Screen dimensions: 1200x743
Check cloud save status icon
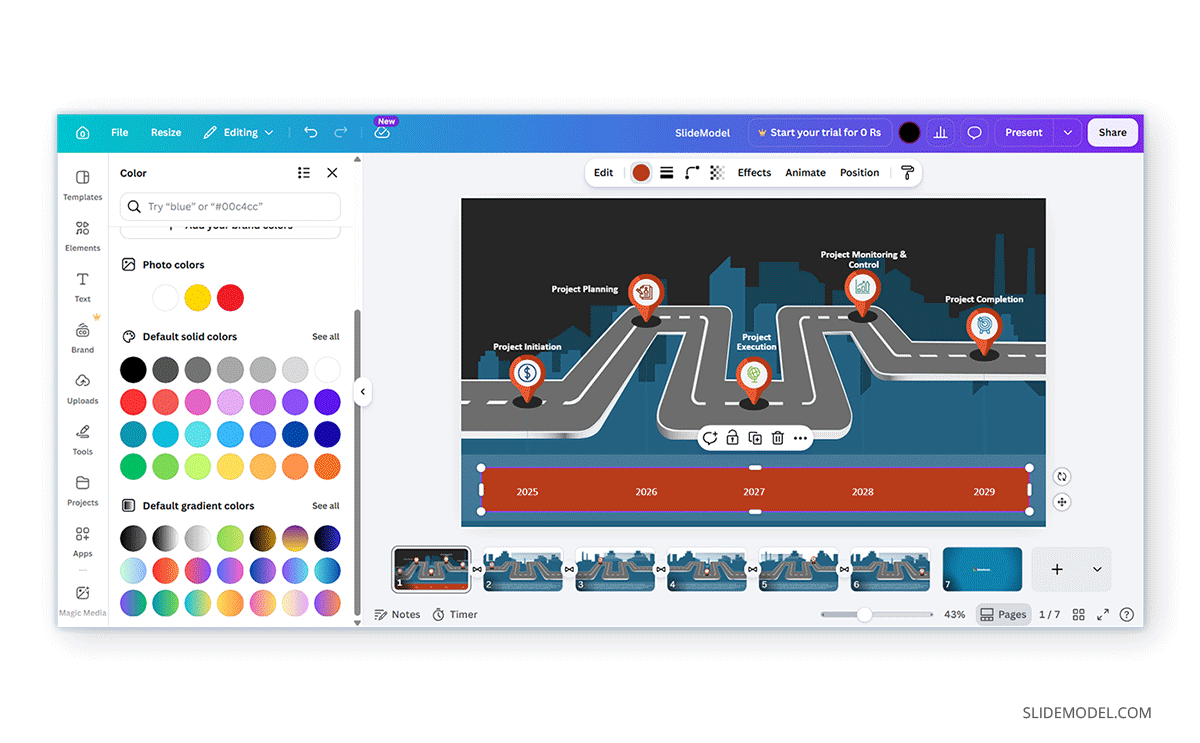[x=382, y=132]
